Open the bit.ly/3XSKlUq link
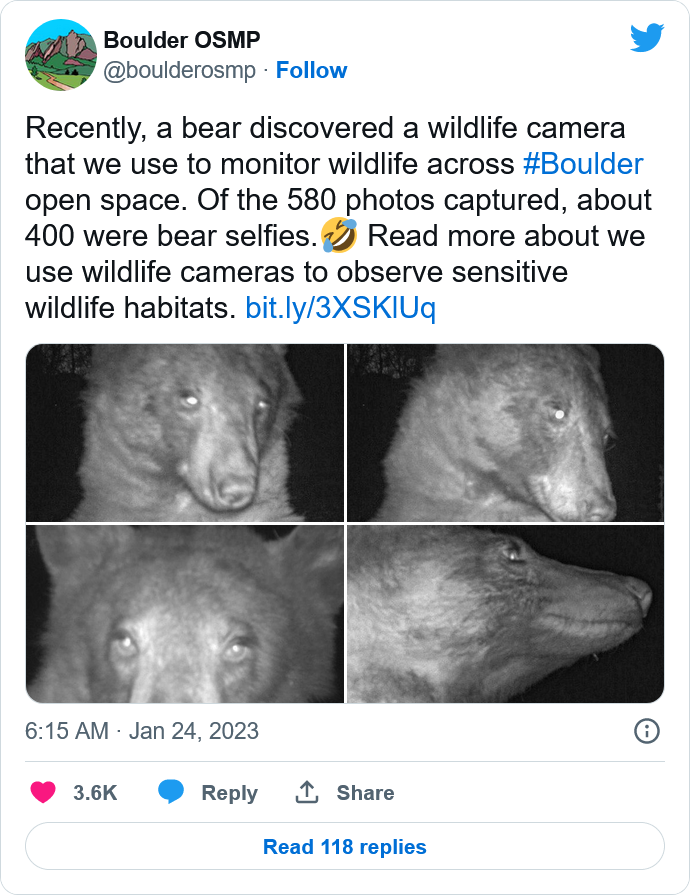Viewport: 690px width, 895px height. pos(340,308)
